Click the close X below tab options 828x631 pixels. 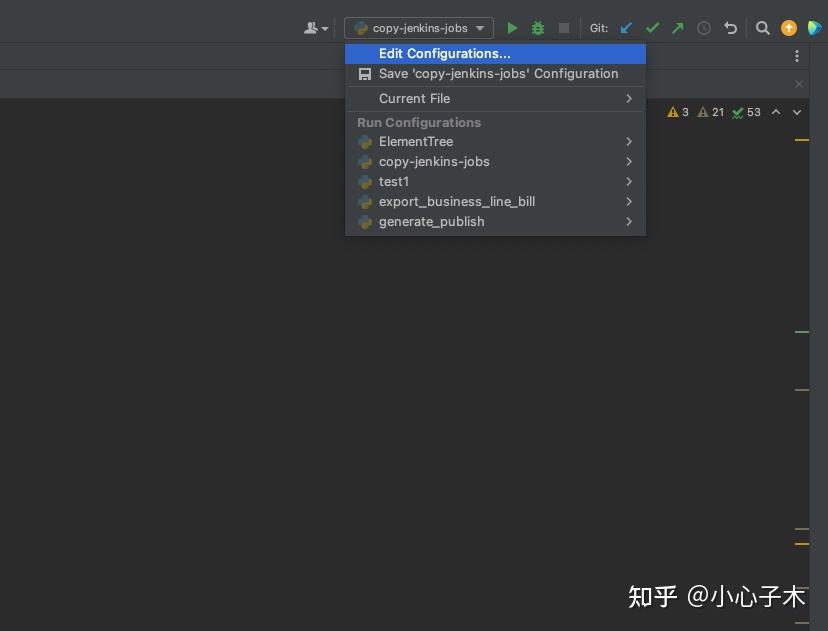pyautogui.click(x=799, y=84)
